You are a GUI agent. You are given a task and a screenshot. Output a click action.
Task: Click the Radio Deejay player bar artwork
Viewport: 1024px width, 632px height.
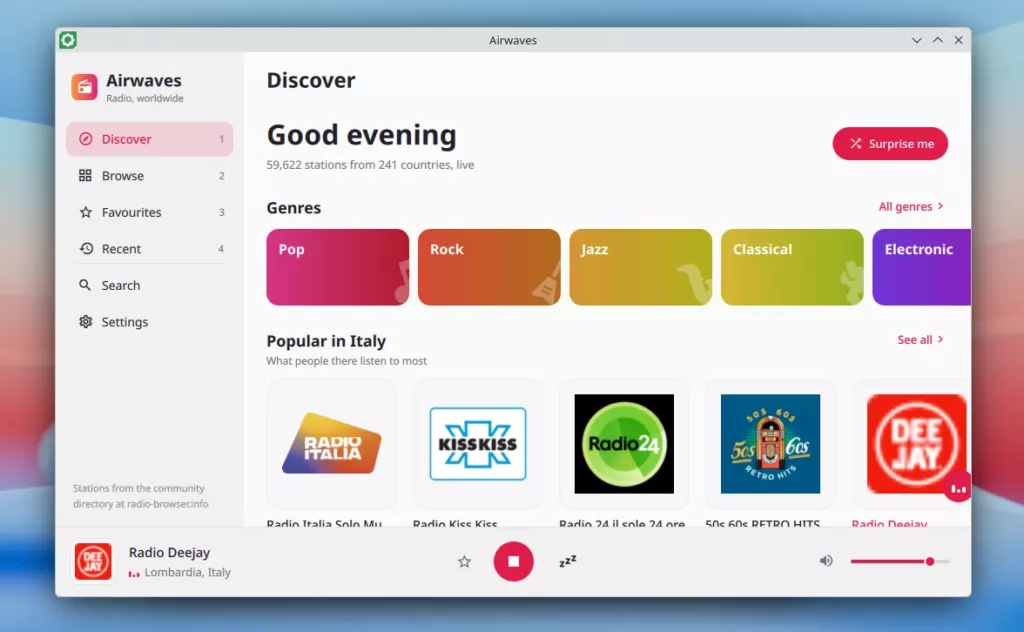[x=93, y=561]
